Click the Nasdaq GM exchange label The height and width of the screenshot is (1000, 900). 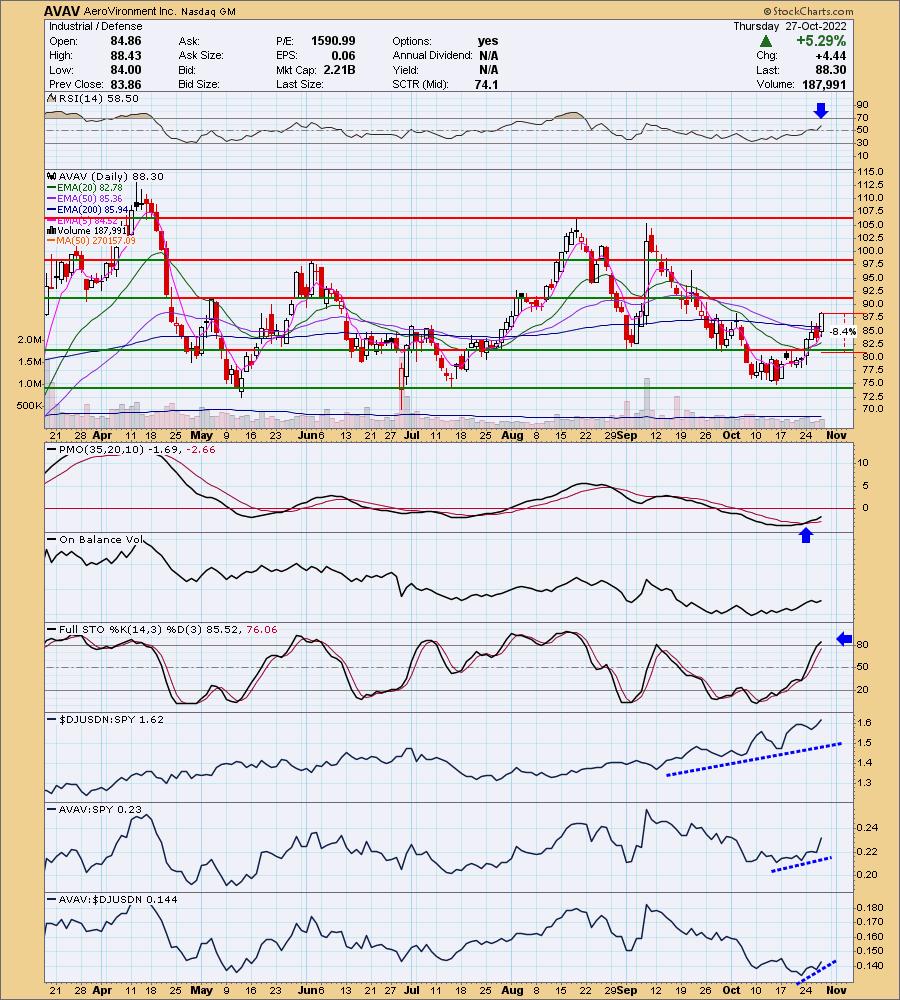pyautogui.click(x=208, y=12)
